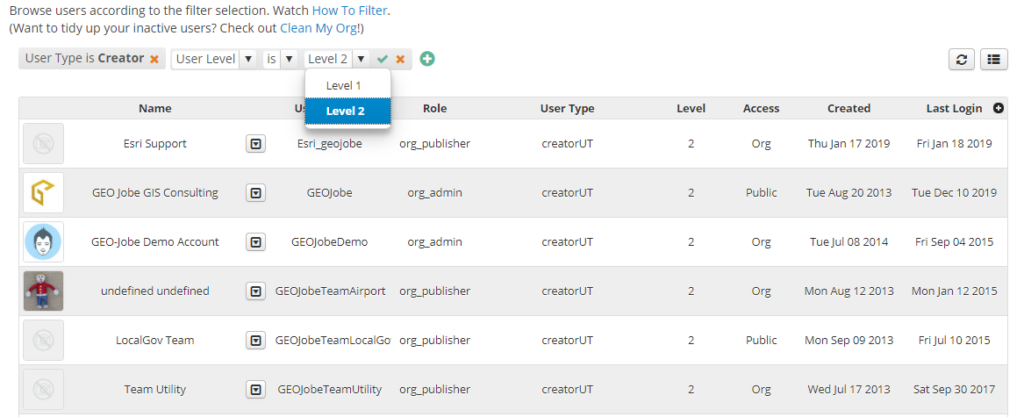
Task: Add a new filter with plus icon
Action: pos(427,59)
